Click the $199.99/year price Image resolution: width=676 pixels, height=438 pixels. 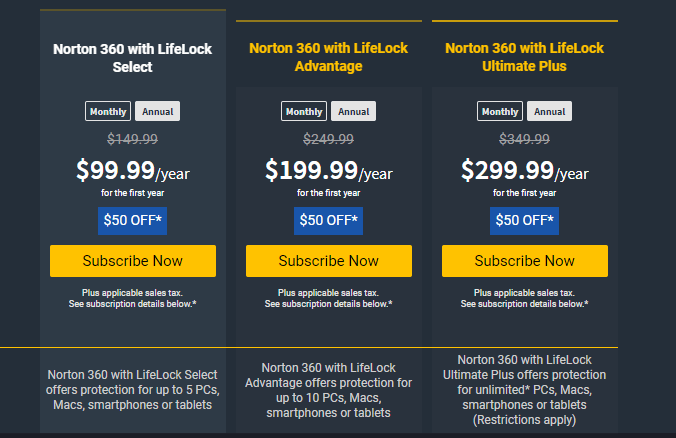point(329,171)
